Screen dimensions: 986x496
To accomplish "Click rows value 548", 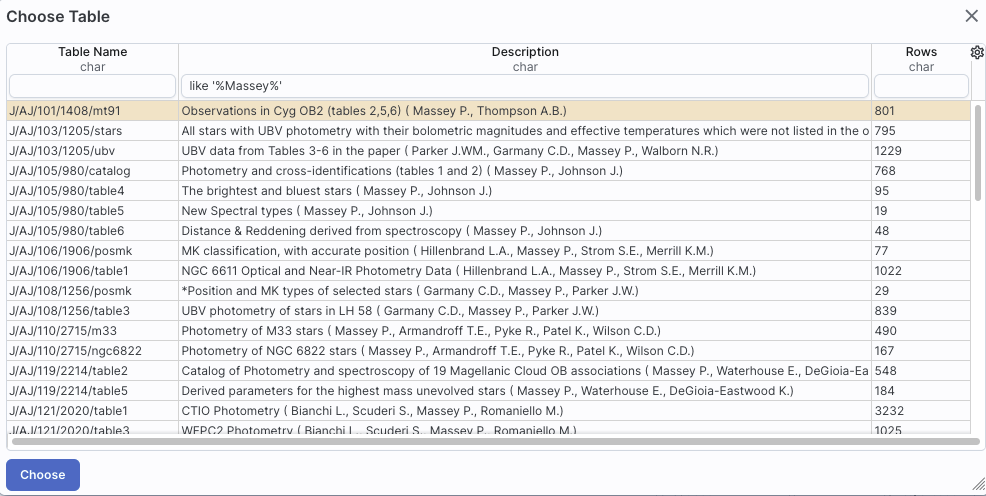I will 885,371.
